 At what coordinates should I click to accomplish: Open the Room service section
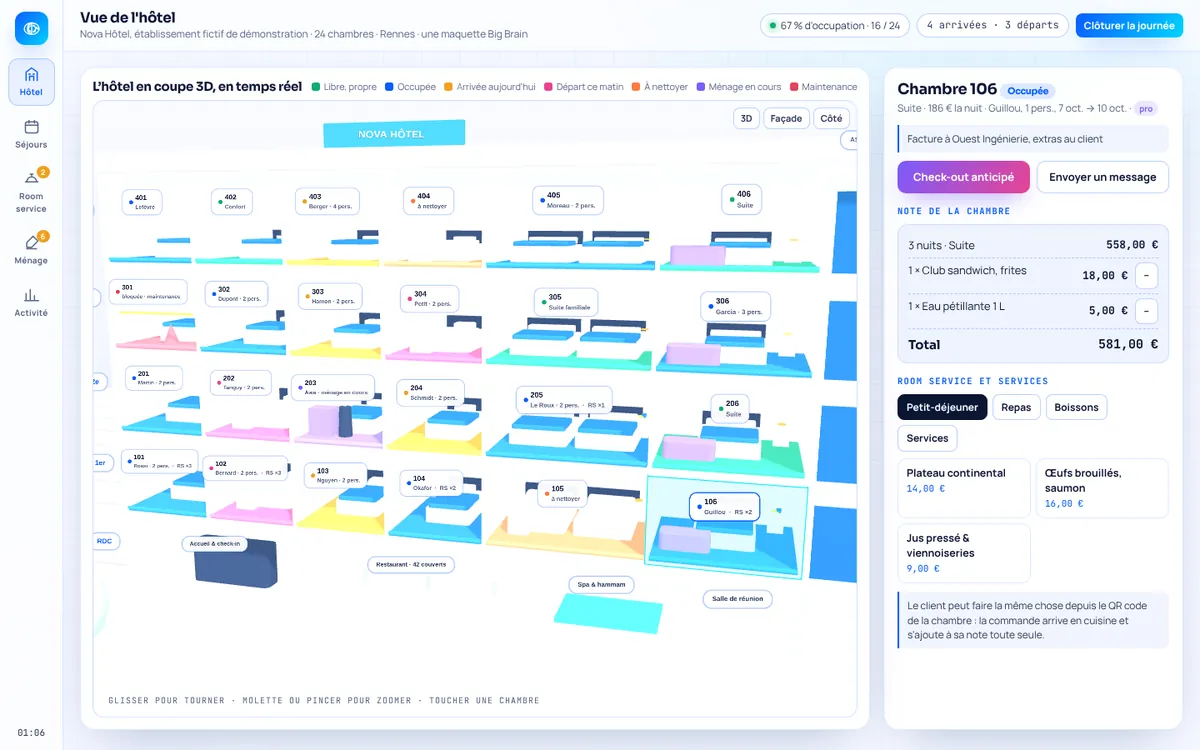[31, 190]
